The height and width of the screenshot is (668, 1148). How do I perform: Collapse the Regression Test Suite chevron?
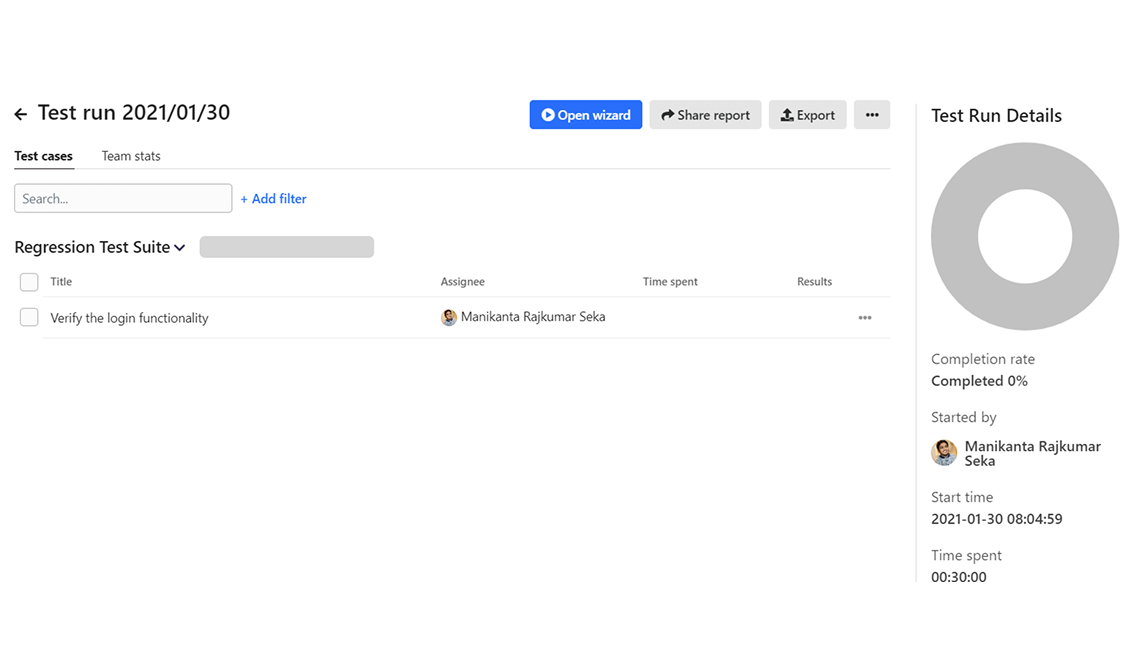[180, 248]
